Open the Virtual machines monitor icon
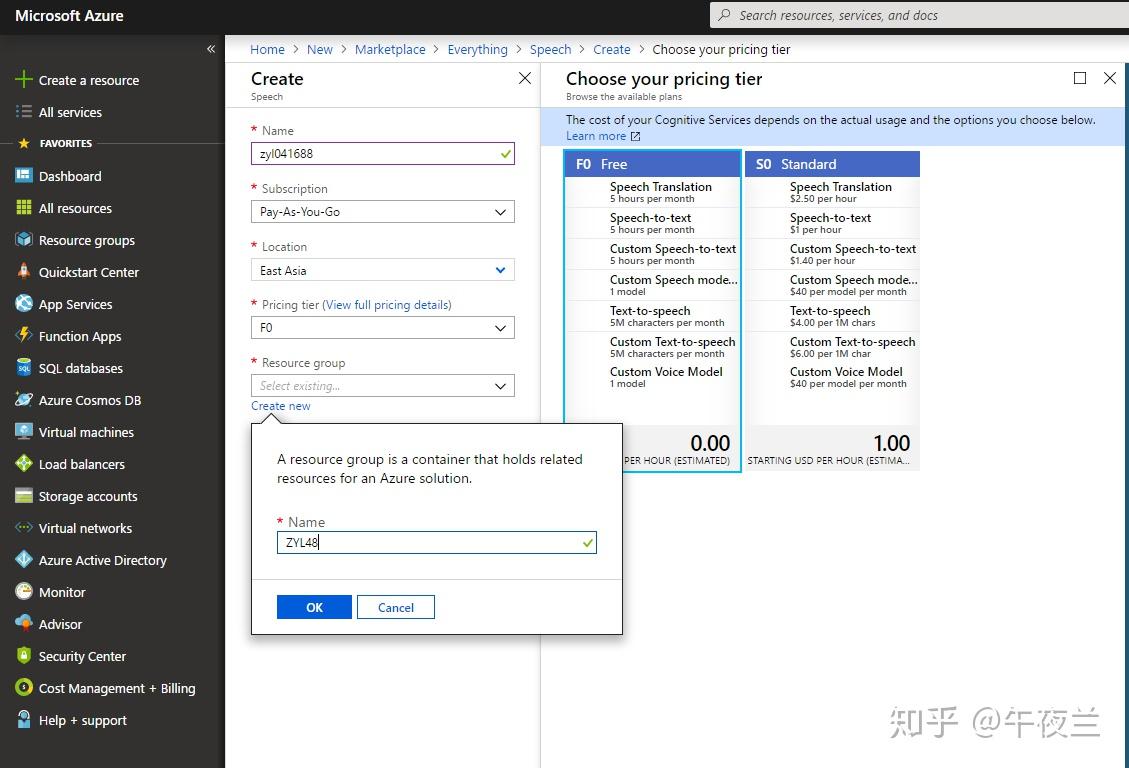The height and width of the screenshot is (768, 1129). point(24,432)
